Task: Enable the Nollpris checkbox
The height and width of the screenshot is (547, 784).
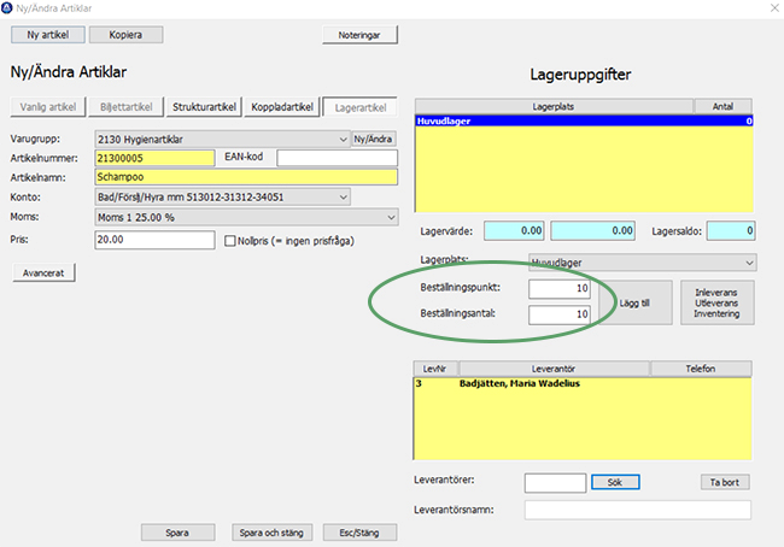Action: 230,241
